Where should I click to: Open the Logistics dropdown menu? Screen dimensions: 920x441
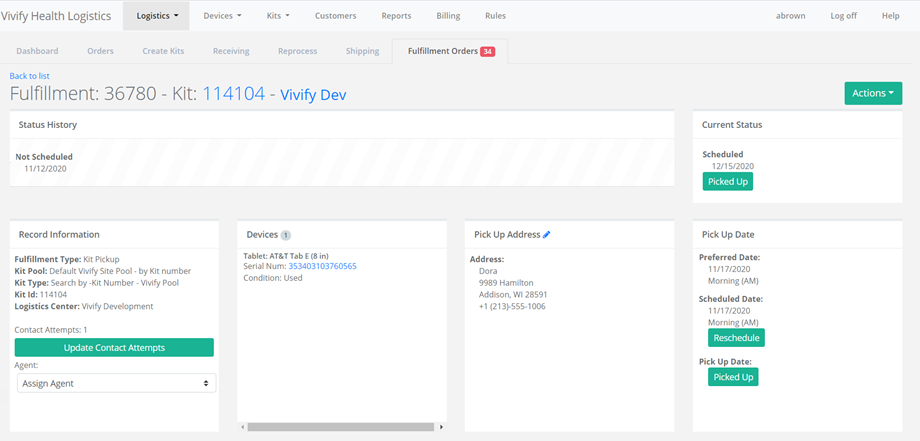158,16
